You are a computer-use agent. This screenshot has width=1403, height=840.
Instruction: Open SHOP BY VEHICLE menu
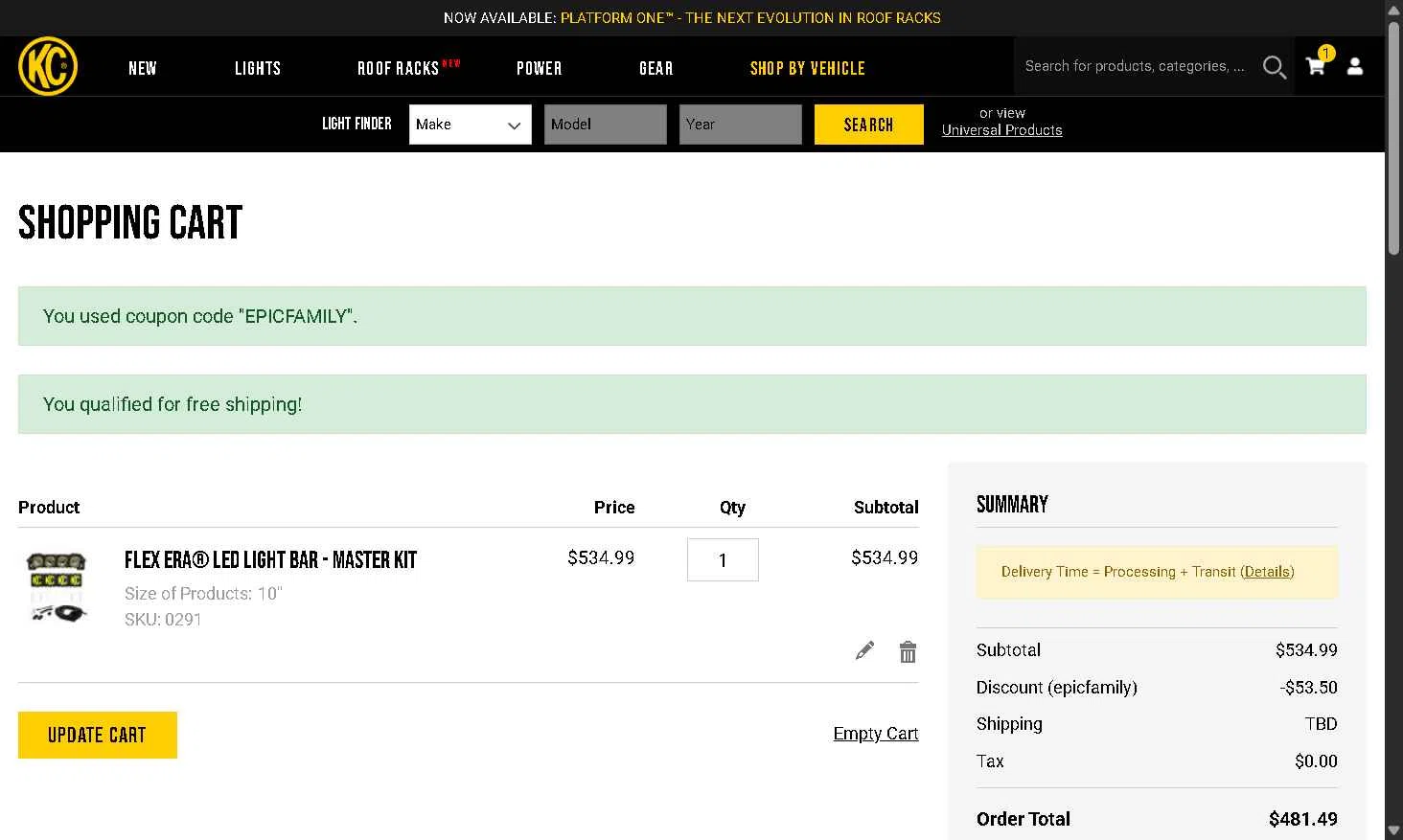click(808, 68)
